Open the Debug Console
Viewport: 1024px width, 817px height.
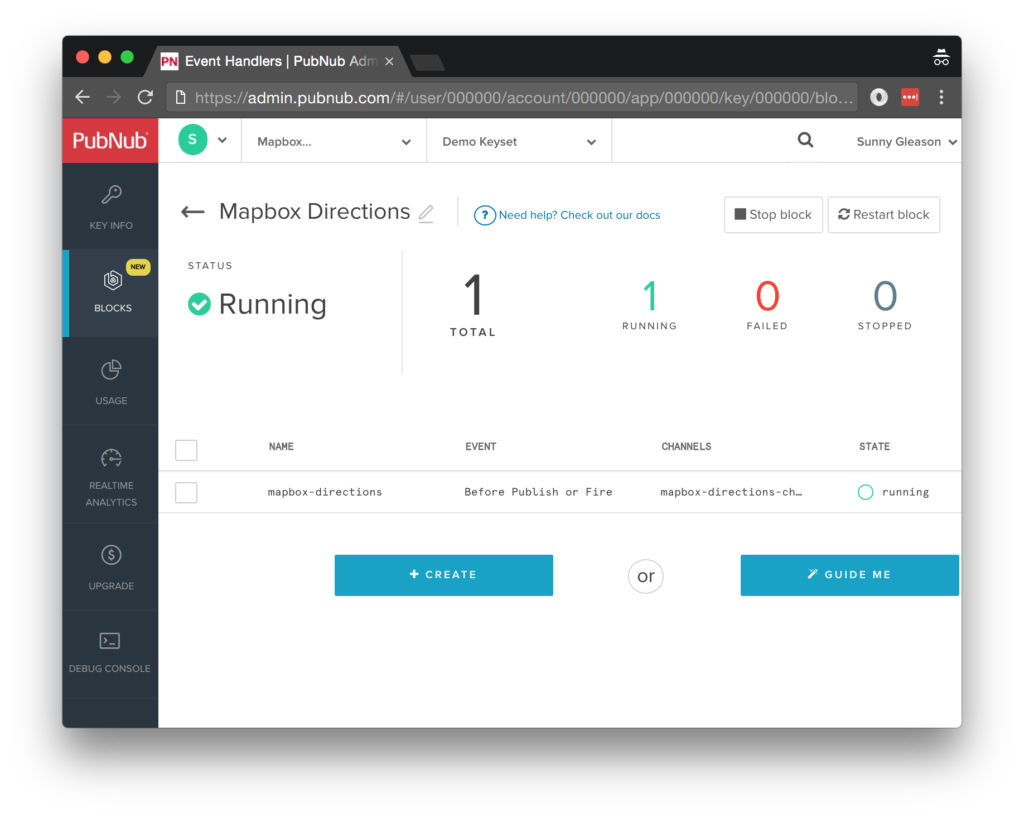(110, 650)
